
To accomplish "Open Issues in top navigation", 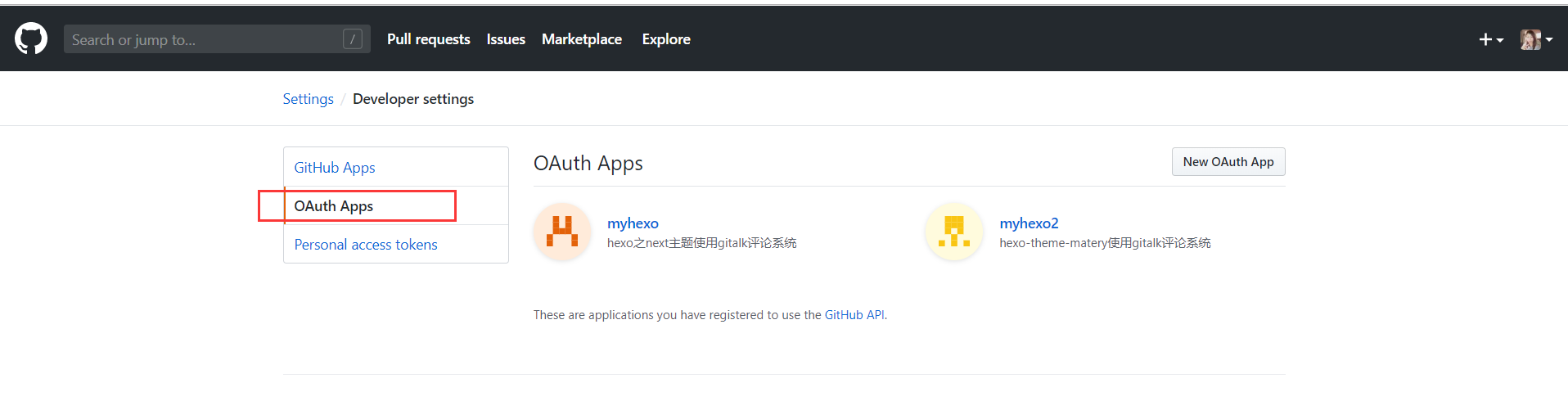I will point(506,39).
